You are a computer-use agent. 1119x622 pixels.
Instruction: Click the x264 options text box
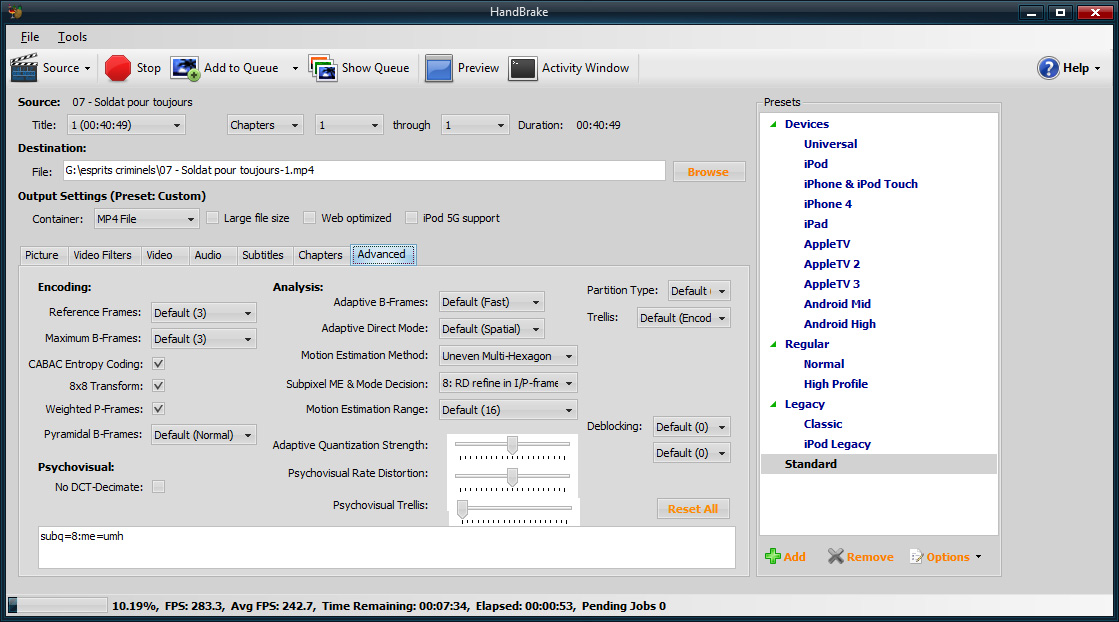coord(387,548)
